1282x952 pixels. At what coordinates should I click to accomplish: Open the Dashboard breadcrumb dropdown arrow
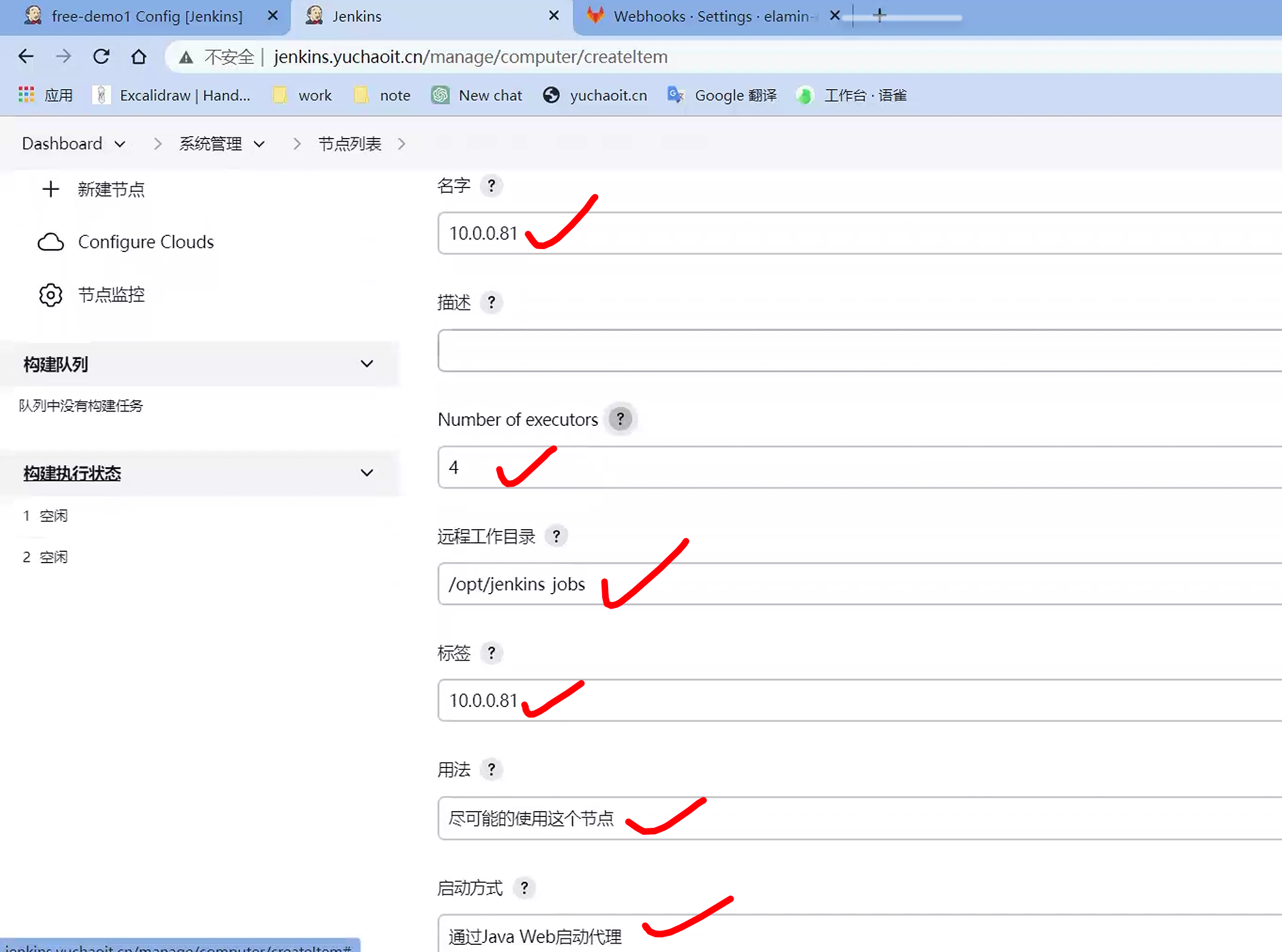[x=119, y=144]
